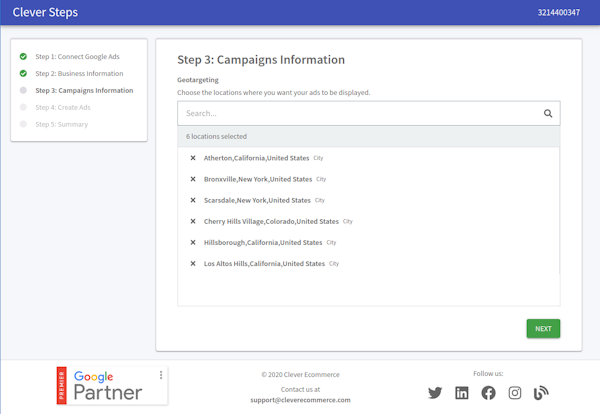600x414 pixels.
Task: Focus the location search field
Action: (360, 113)
